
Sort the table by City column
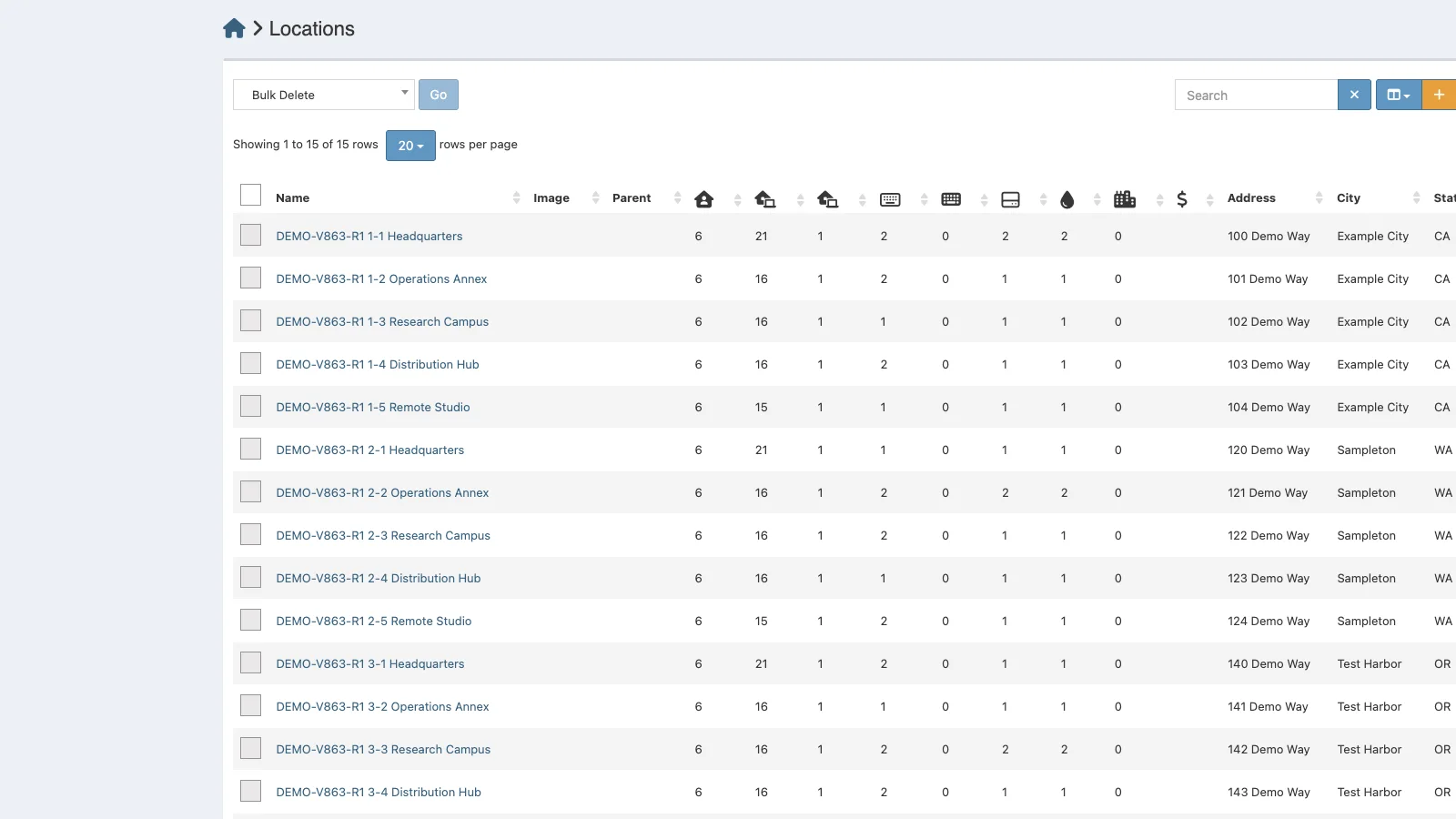click(1349, 198)
